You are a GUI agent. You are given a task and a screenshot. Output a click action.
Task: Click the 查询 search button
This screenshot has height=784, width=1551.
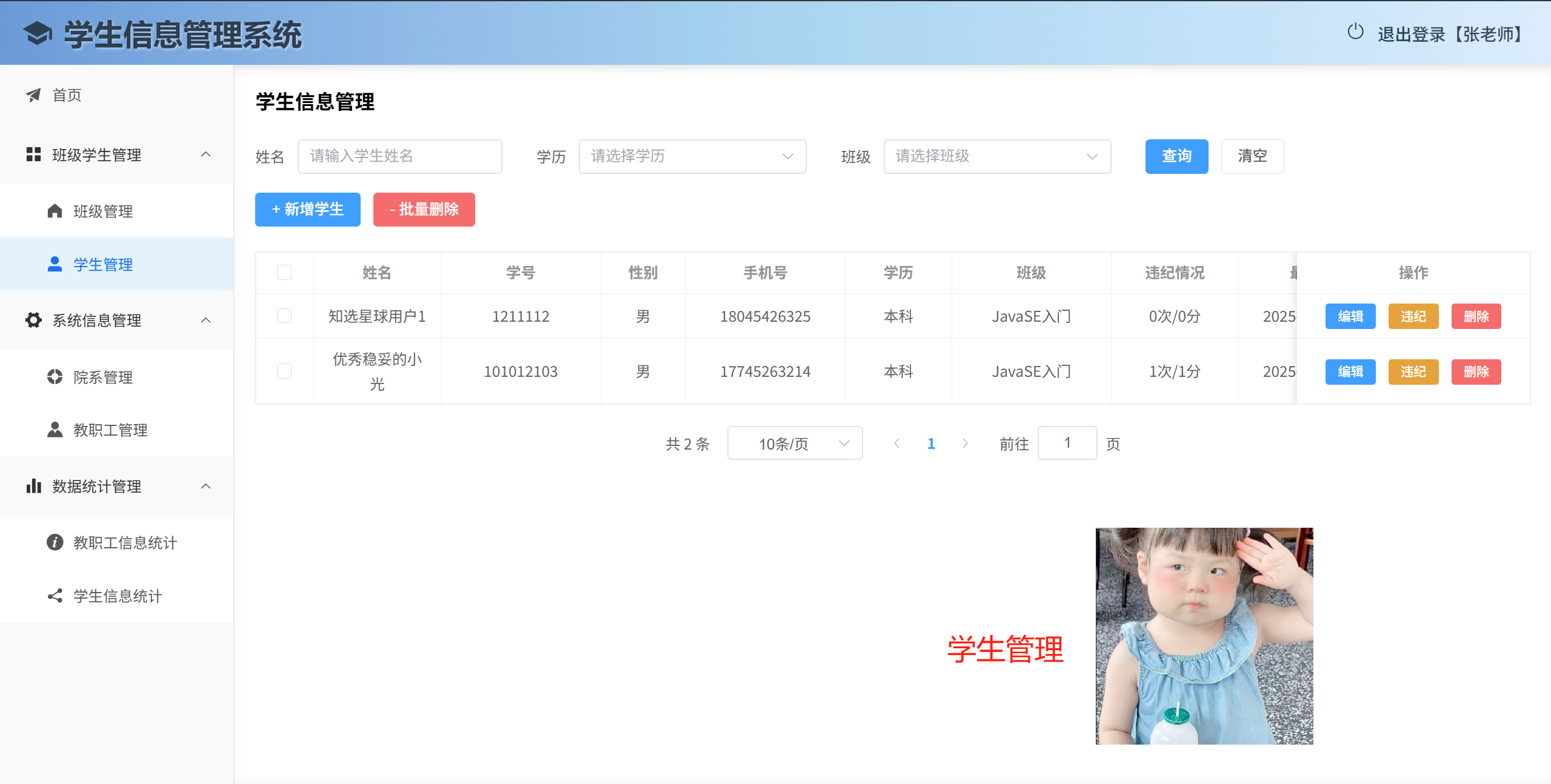tap(1176, 156)
